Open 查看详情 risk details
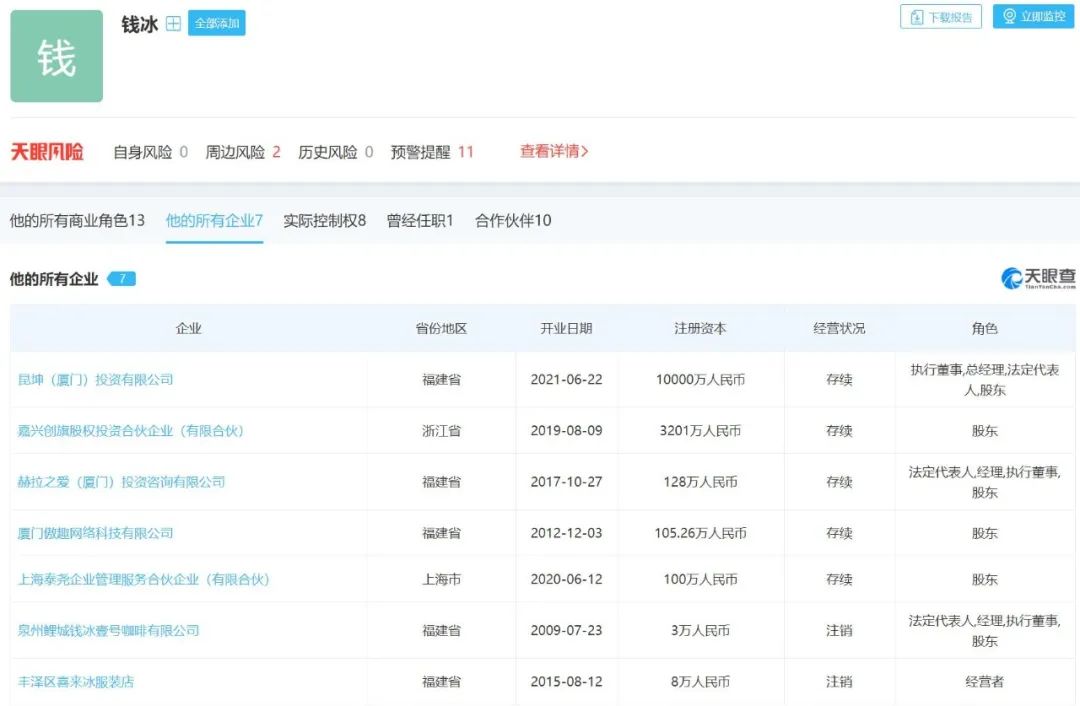The image size is (1080, 706). pyautogui.click(x=554, y=152)
